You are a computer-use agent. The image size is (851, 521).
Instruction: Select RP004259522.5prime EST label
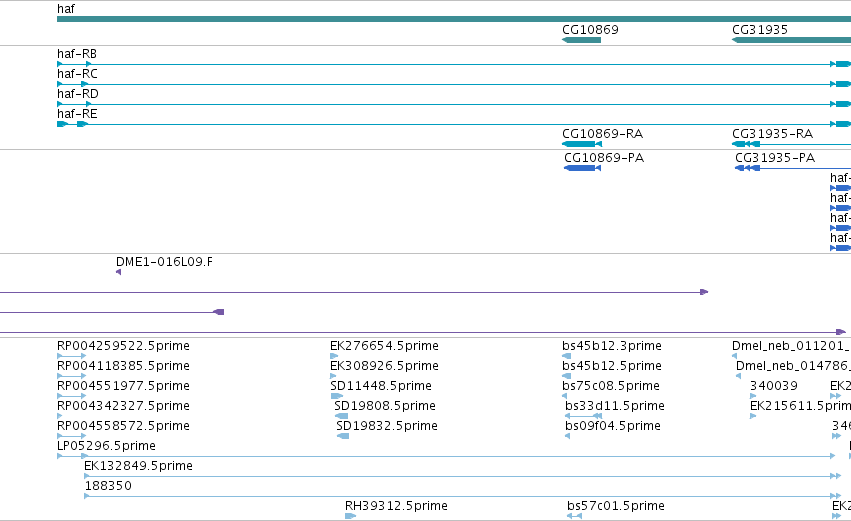(x=123, y=346)
